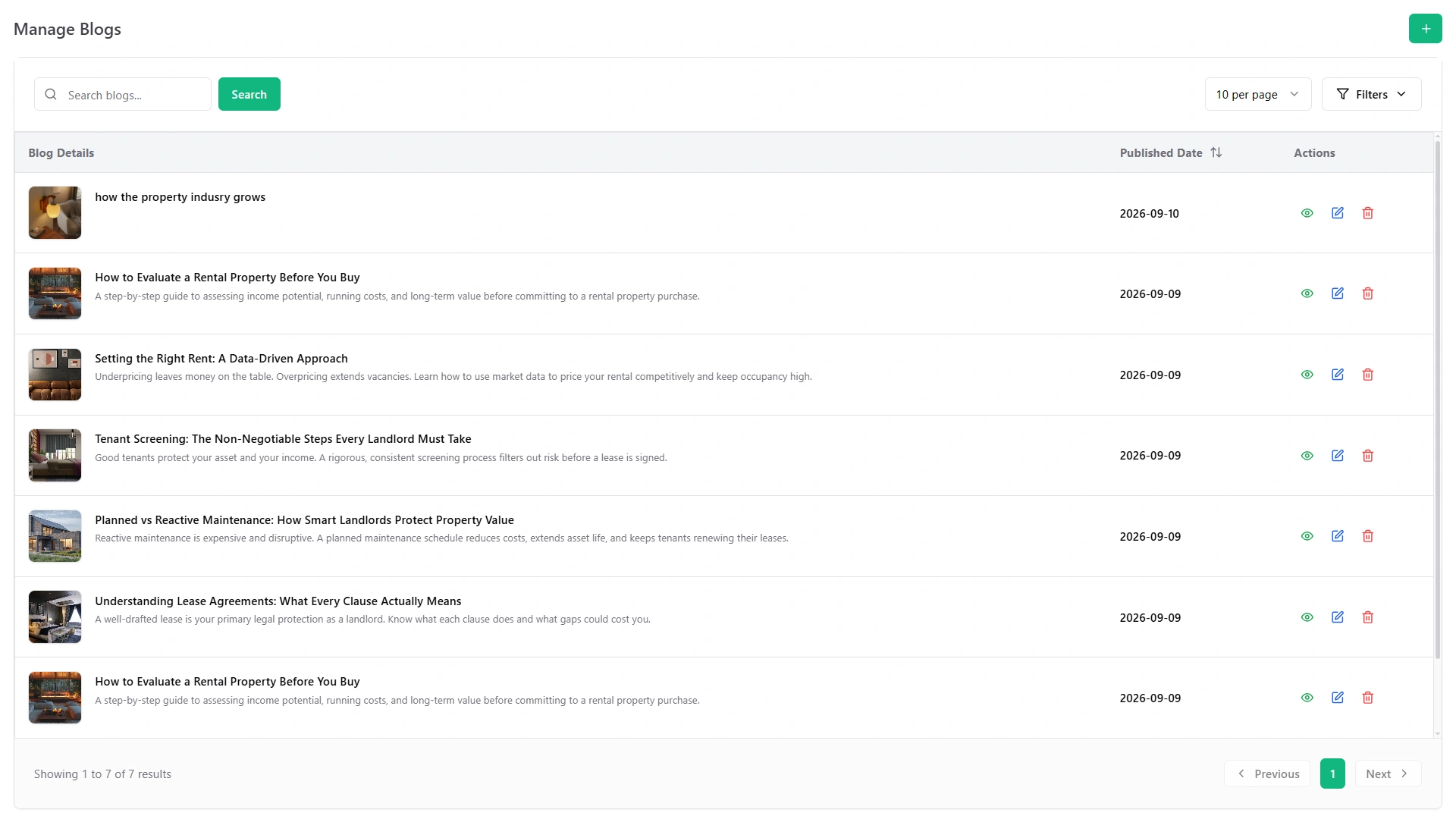Delete the Rental Property blog listed below Lease Agreements

click(x=1367, y=698)
